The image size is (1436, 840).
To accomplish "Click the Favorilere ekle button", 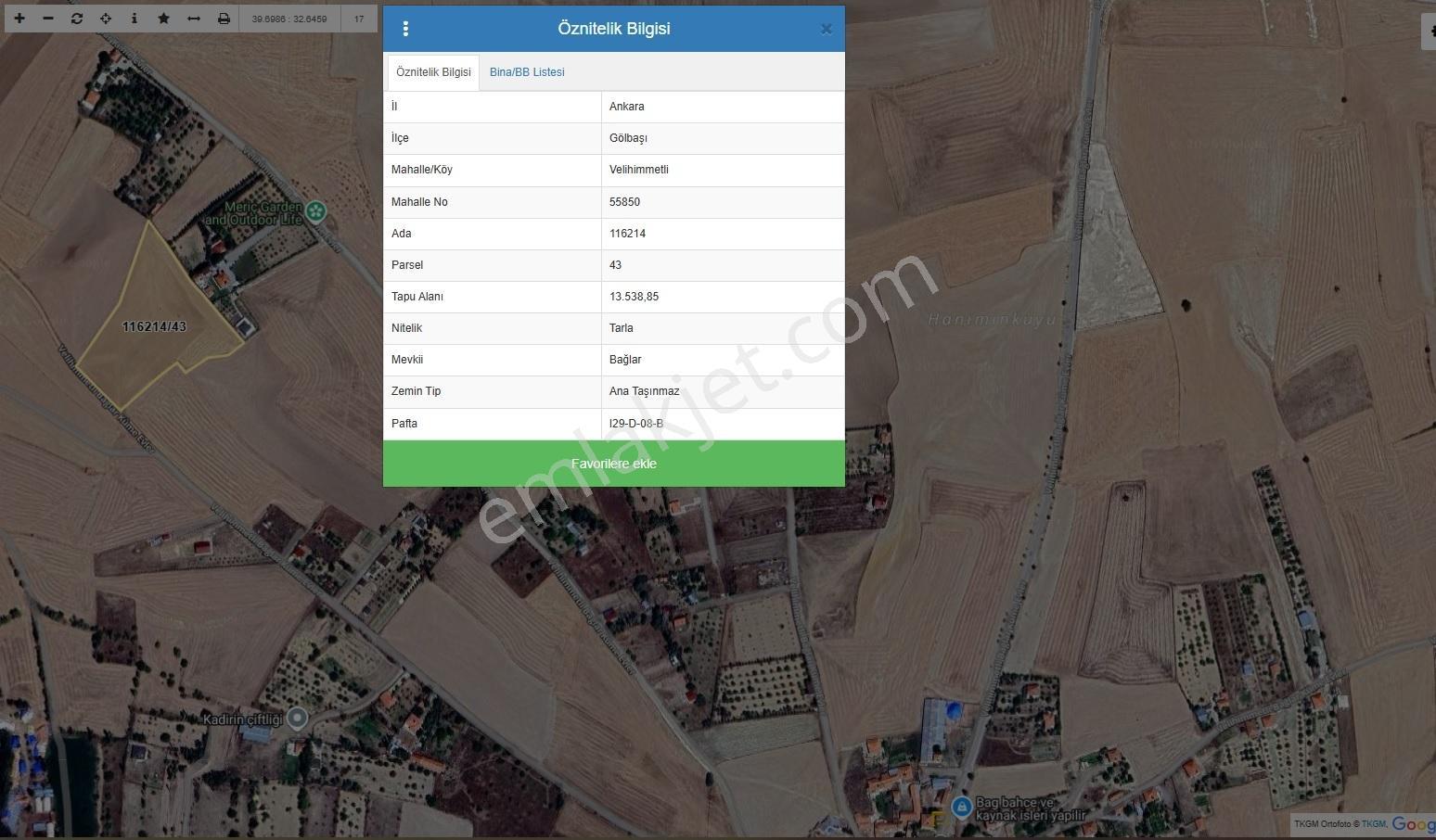I will point(614,464).
